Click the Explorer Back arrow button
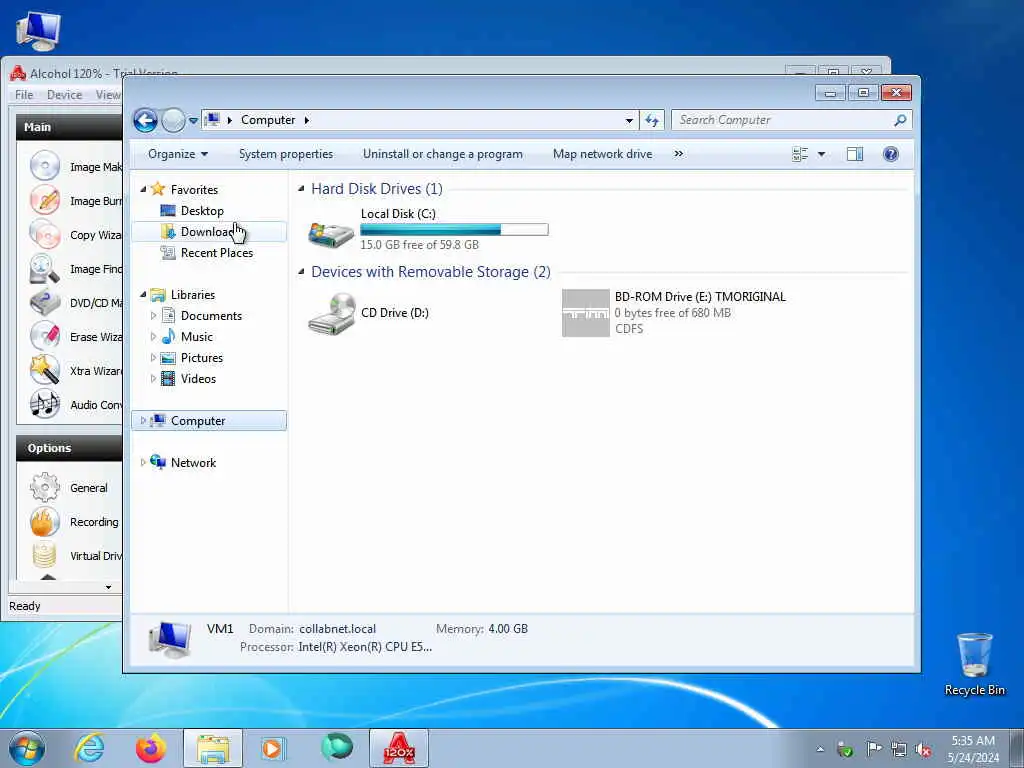The width and height of the screenshot is (1024, 768). pyautogui.click(x=145, y=120)
